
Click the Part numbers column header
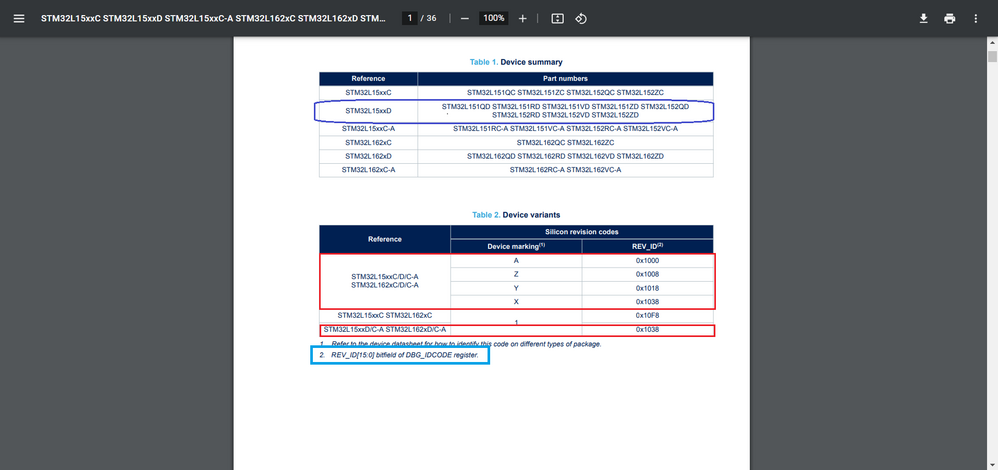click(565, 78)
